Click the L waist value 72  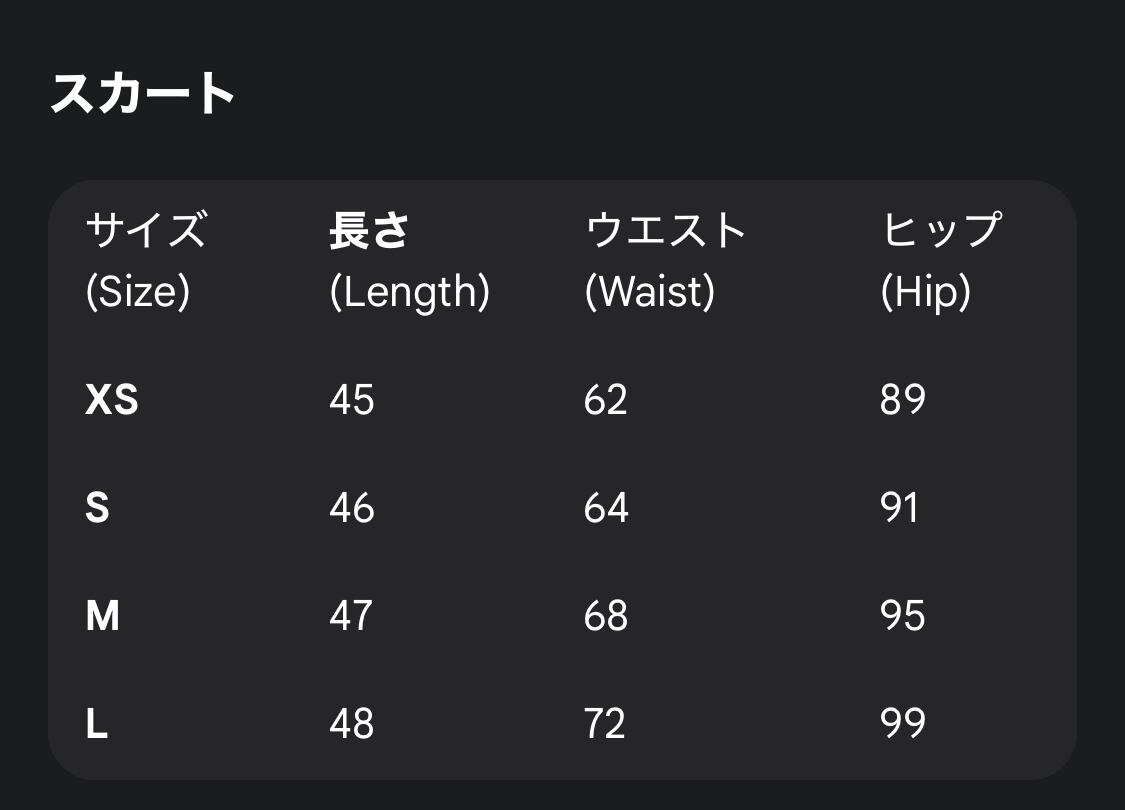tap(605, 724)
